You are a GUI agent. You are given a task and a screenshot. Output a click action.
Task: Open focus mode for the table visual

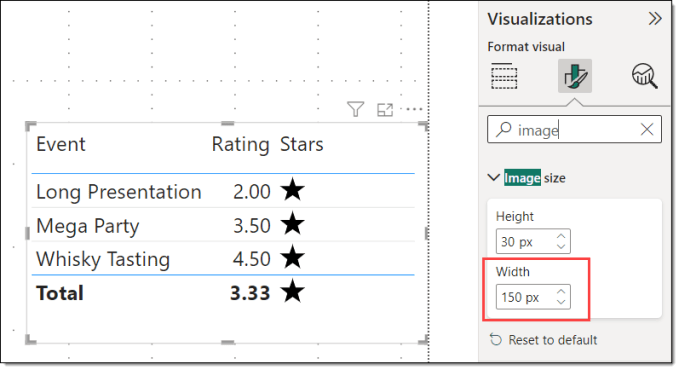click(x=385, y=110)
